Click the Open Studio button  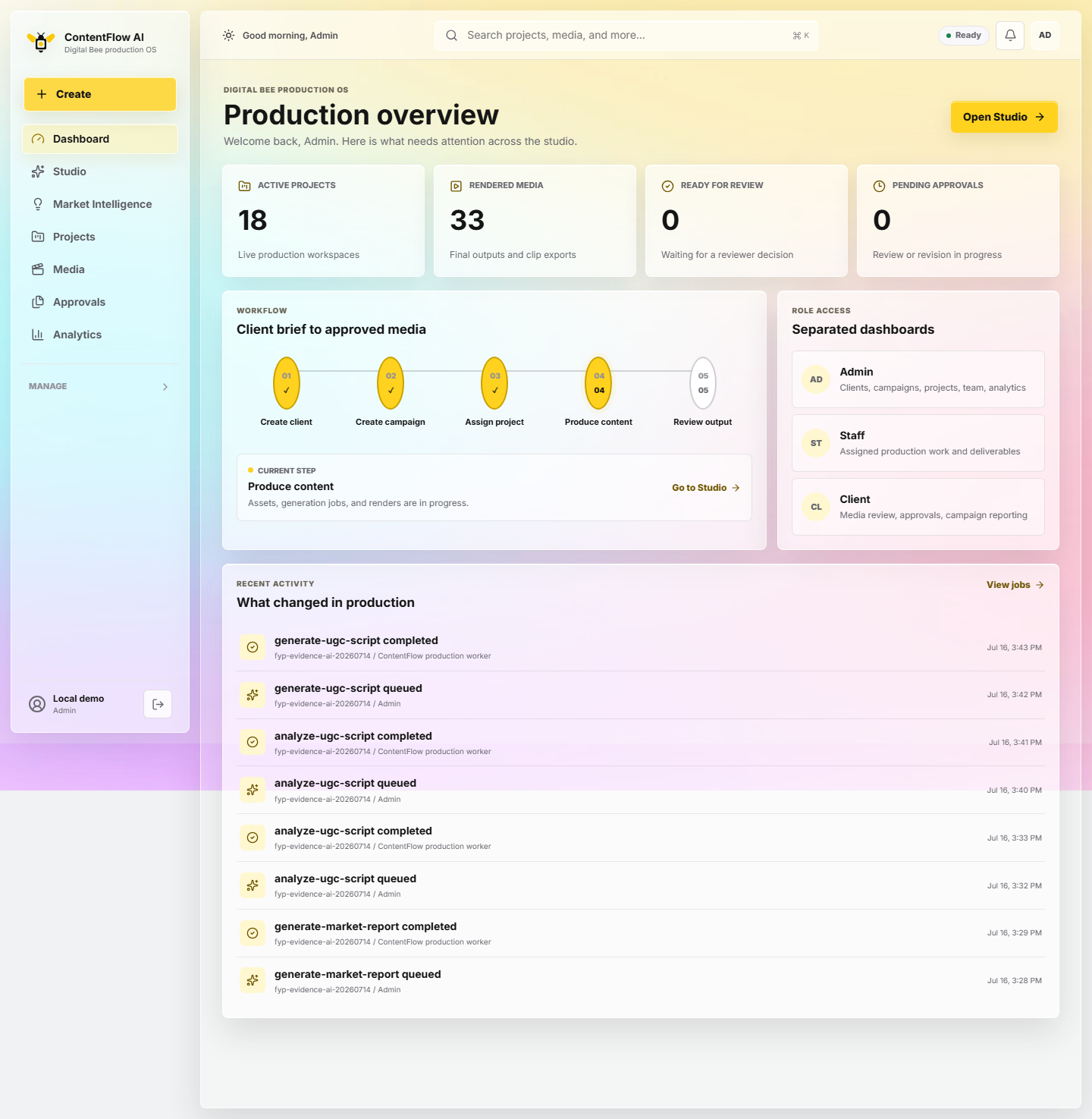[x=1004, y=117]
